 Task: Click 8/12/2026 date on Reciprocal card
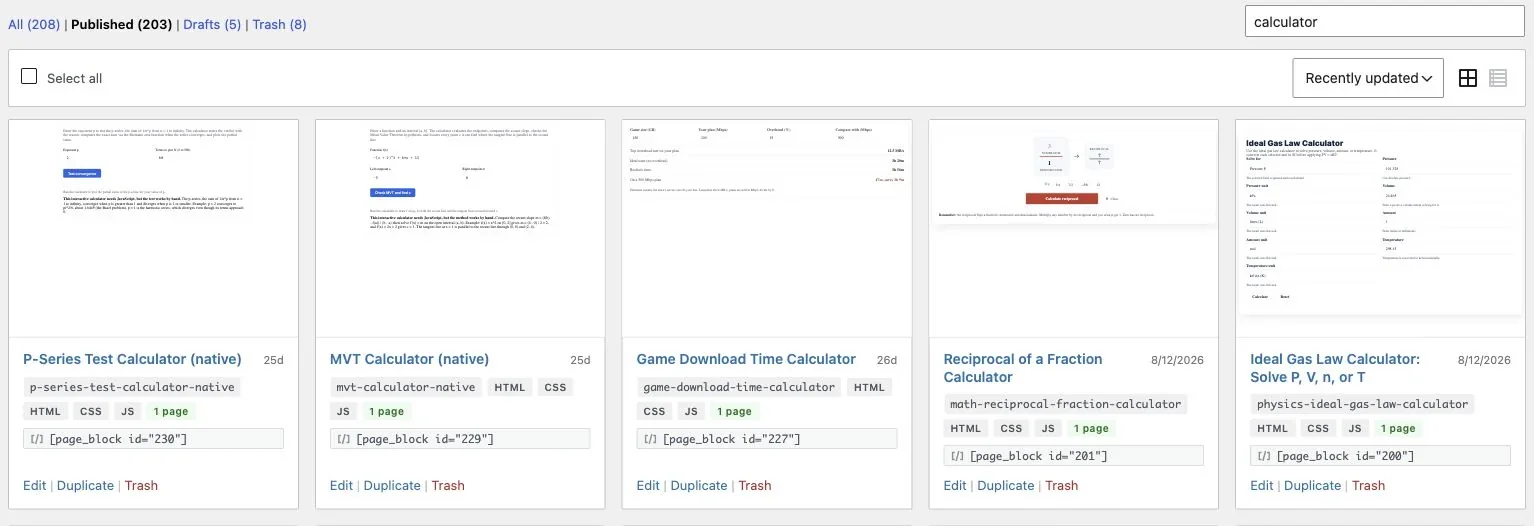pyautogui.click(x=1178, y=360)
